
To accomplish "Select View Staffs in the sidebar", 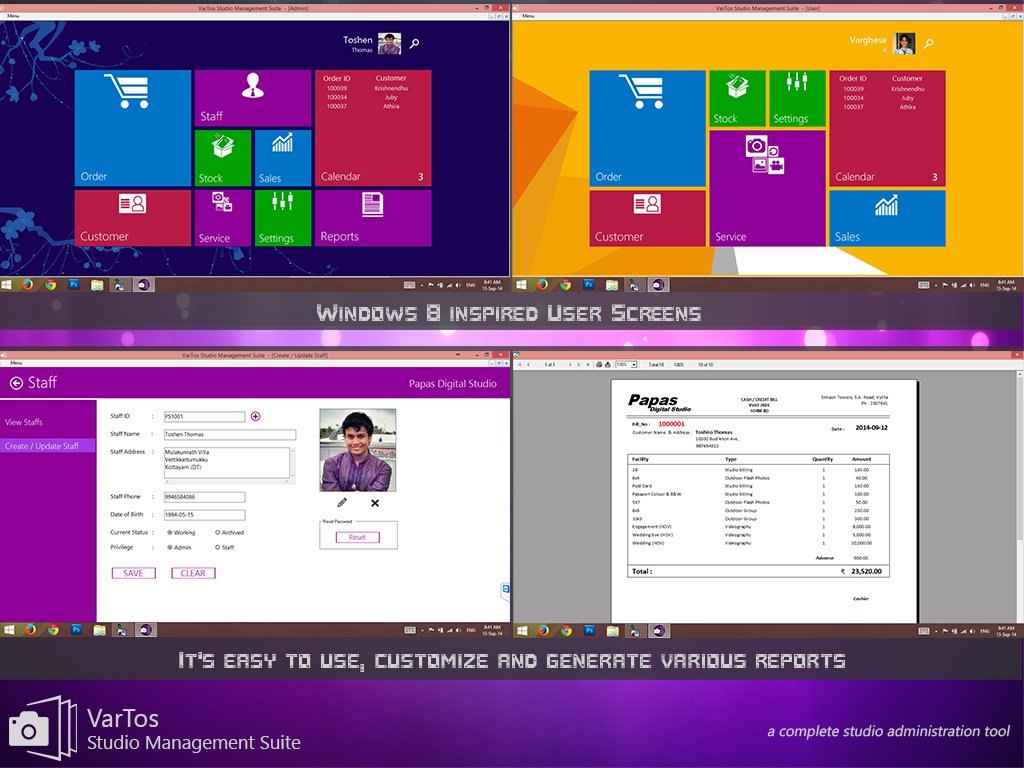I will pos(24,422).
